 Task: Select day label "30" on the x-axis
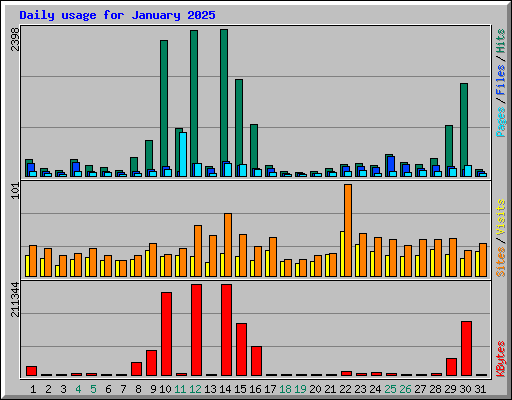point(465,389)
